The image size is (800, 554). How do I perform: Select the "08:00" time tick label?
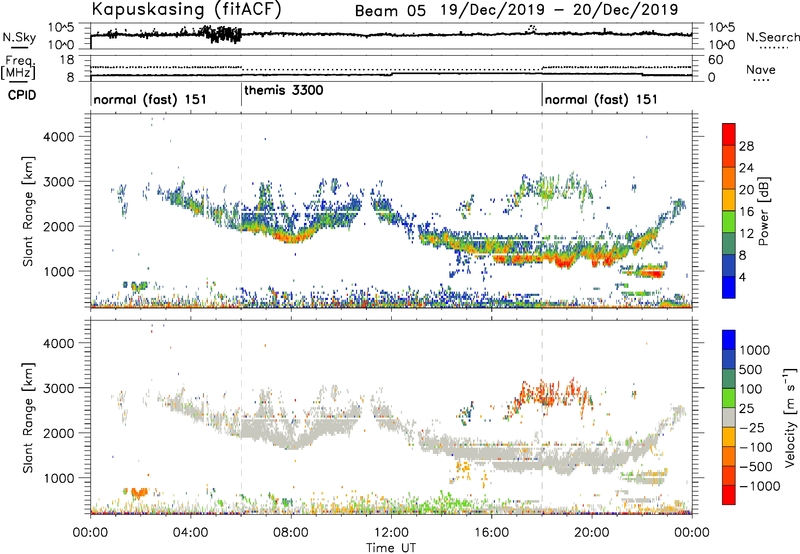[x=291, y=533]
